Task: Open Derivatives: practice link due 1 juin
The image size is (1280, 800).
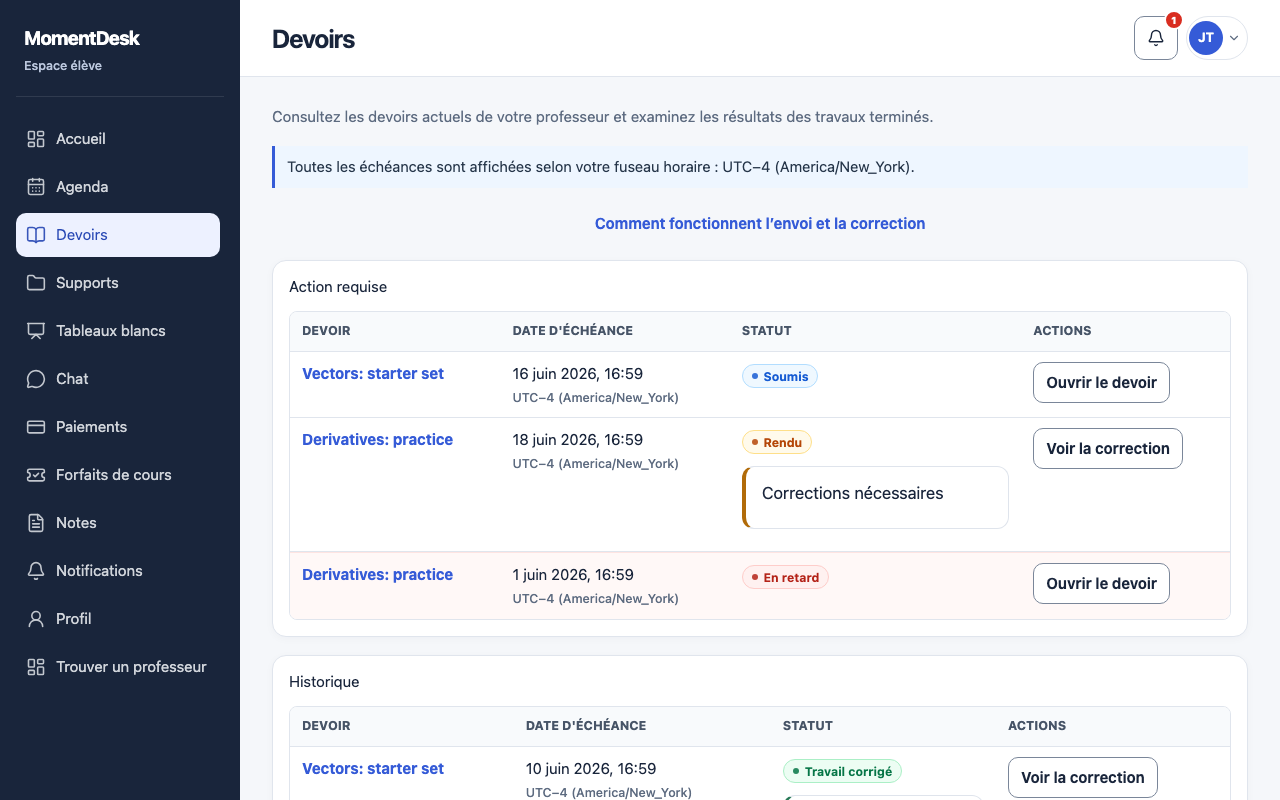Action: pos(378,575)
